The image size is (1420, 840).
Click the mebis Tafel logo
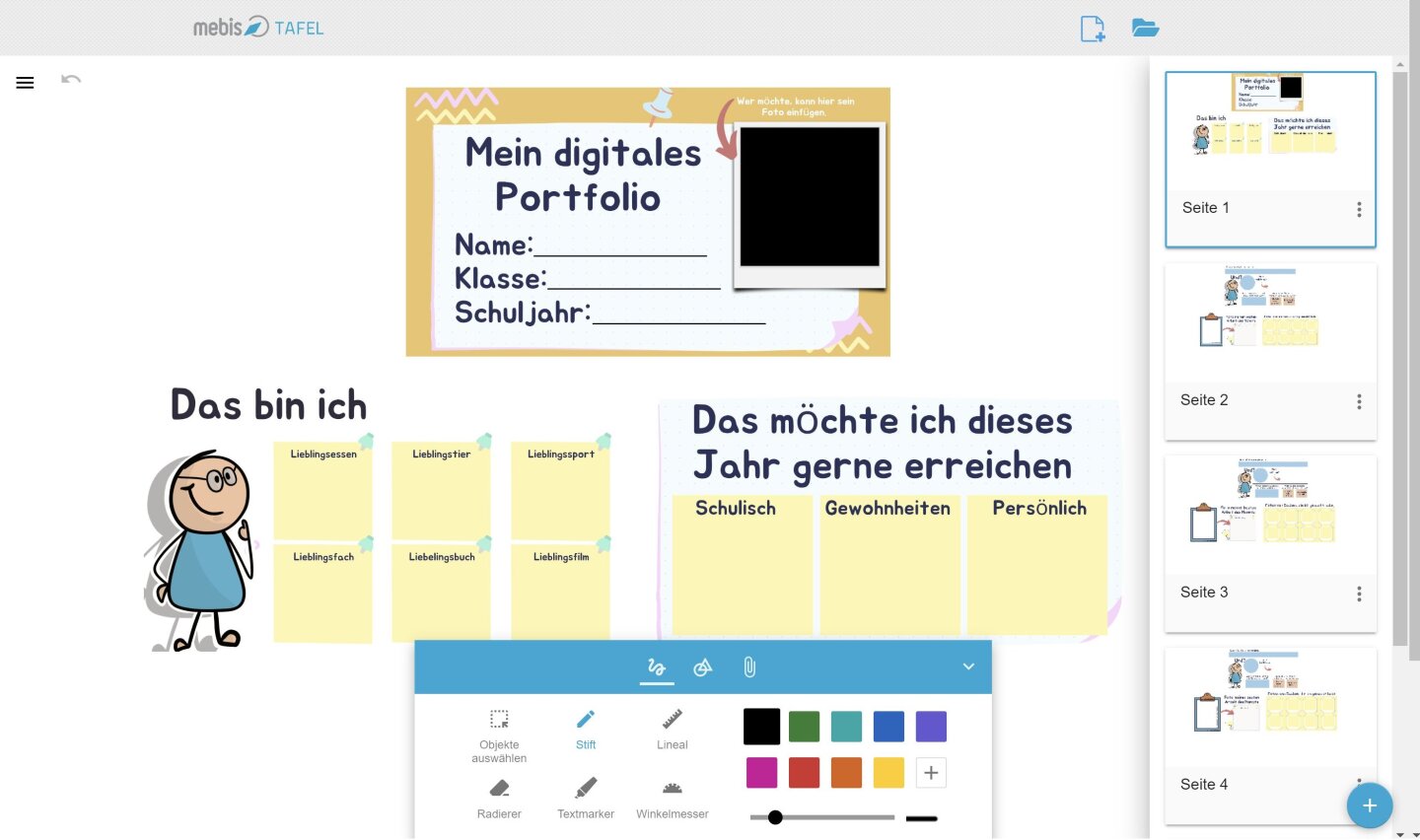(258, 28)
